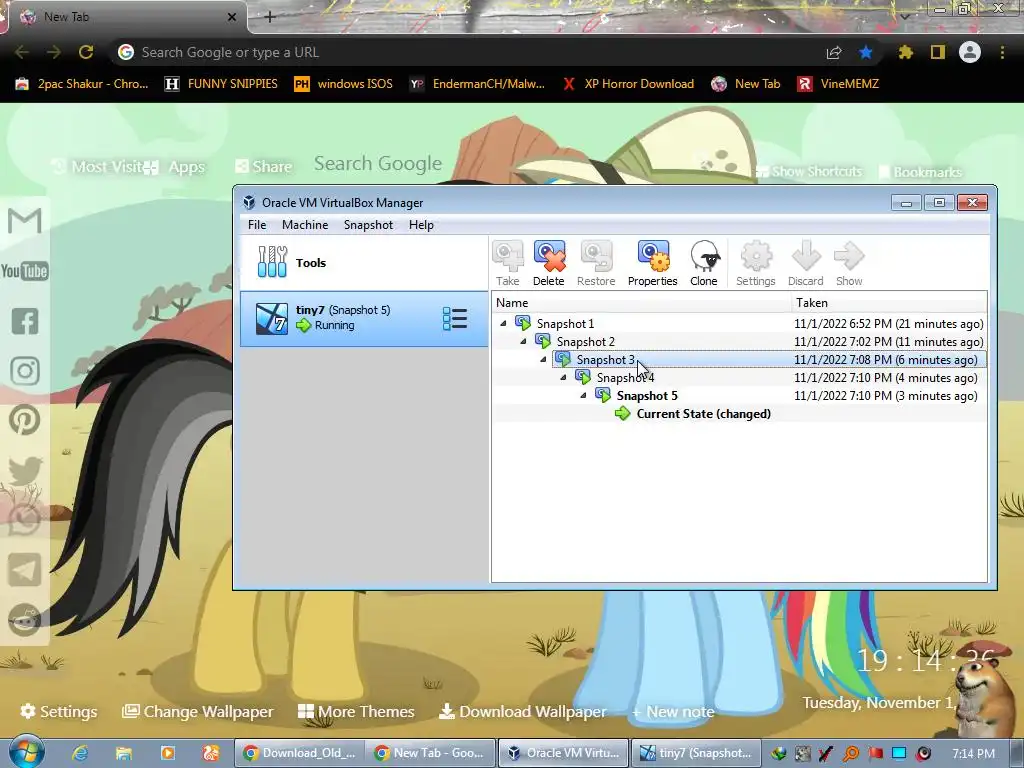This screenshot has width=1024, height=768.
Task: Switch to tiny7 (Snapshot...) taskbar window
Action: pyautogui.click(x=697, y=753)
